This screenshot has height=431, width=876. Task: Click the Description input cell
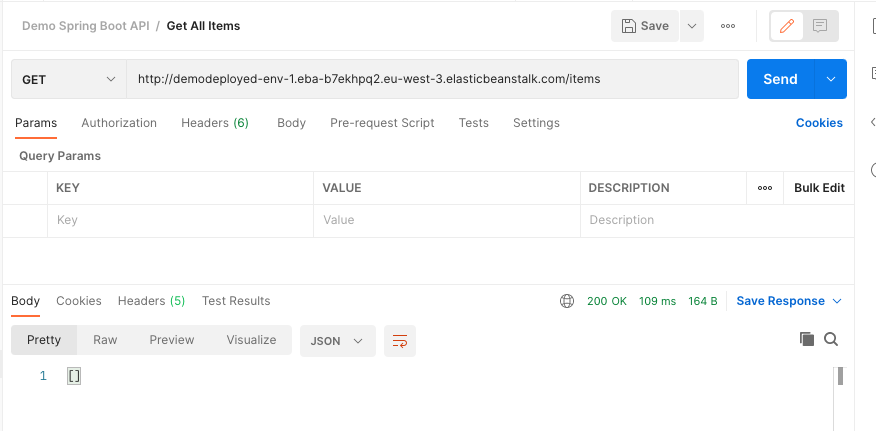point(717,220)
